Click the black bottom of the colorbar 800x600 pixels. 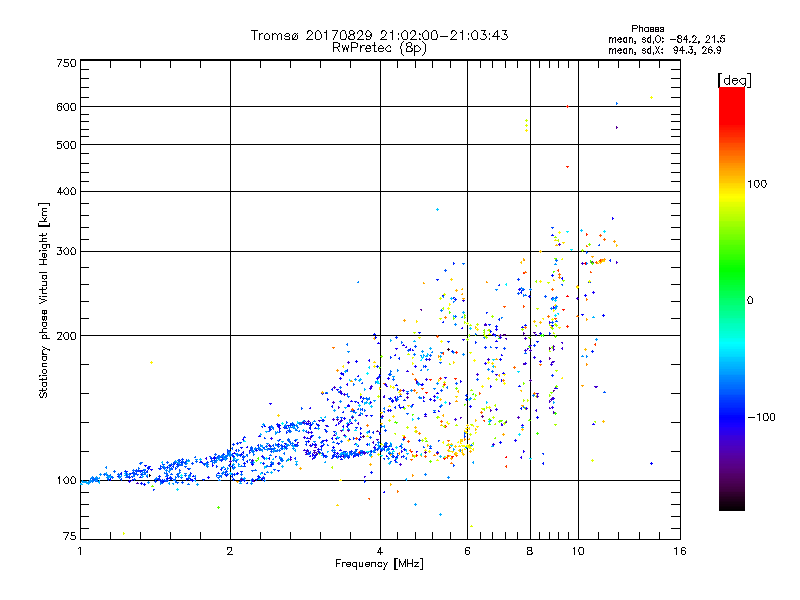(x=732, y=503)
